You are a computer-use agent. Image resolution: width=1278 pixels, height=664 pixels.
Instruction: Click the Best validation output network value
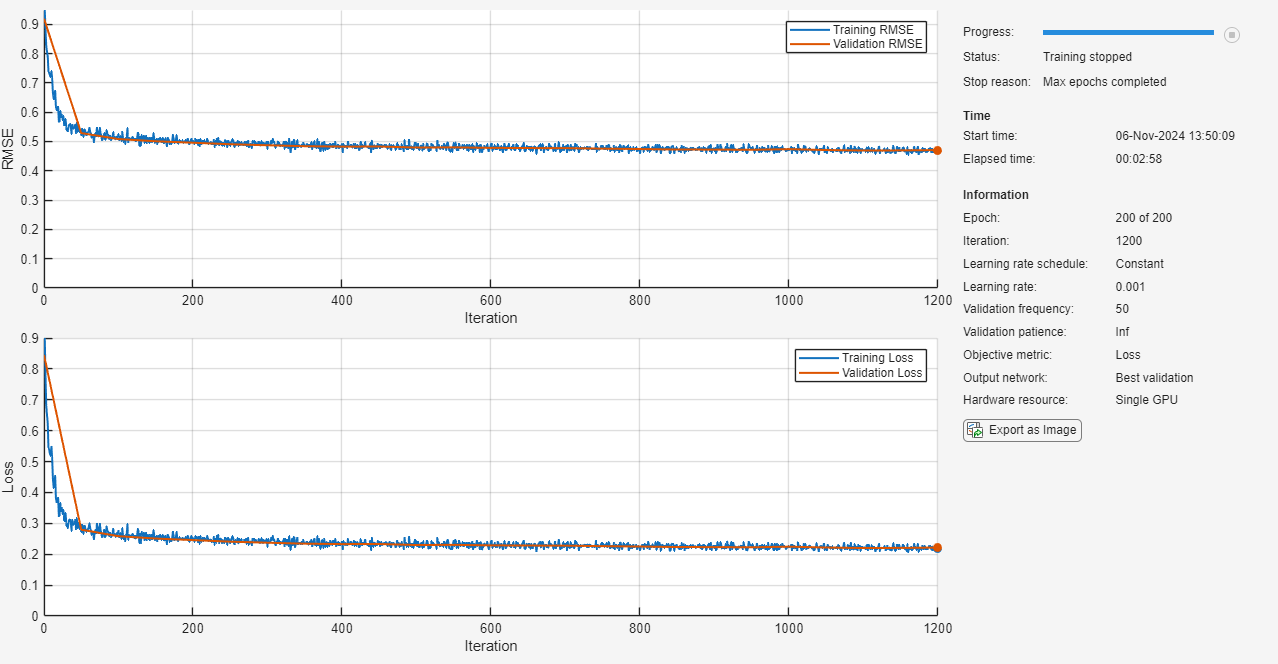click(1154, 378)
